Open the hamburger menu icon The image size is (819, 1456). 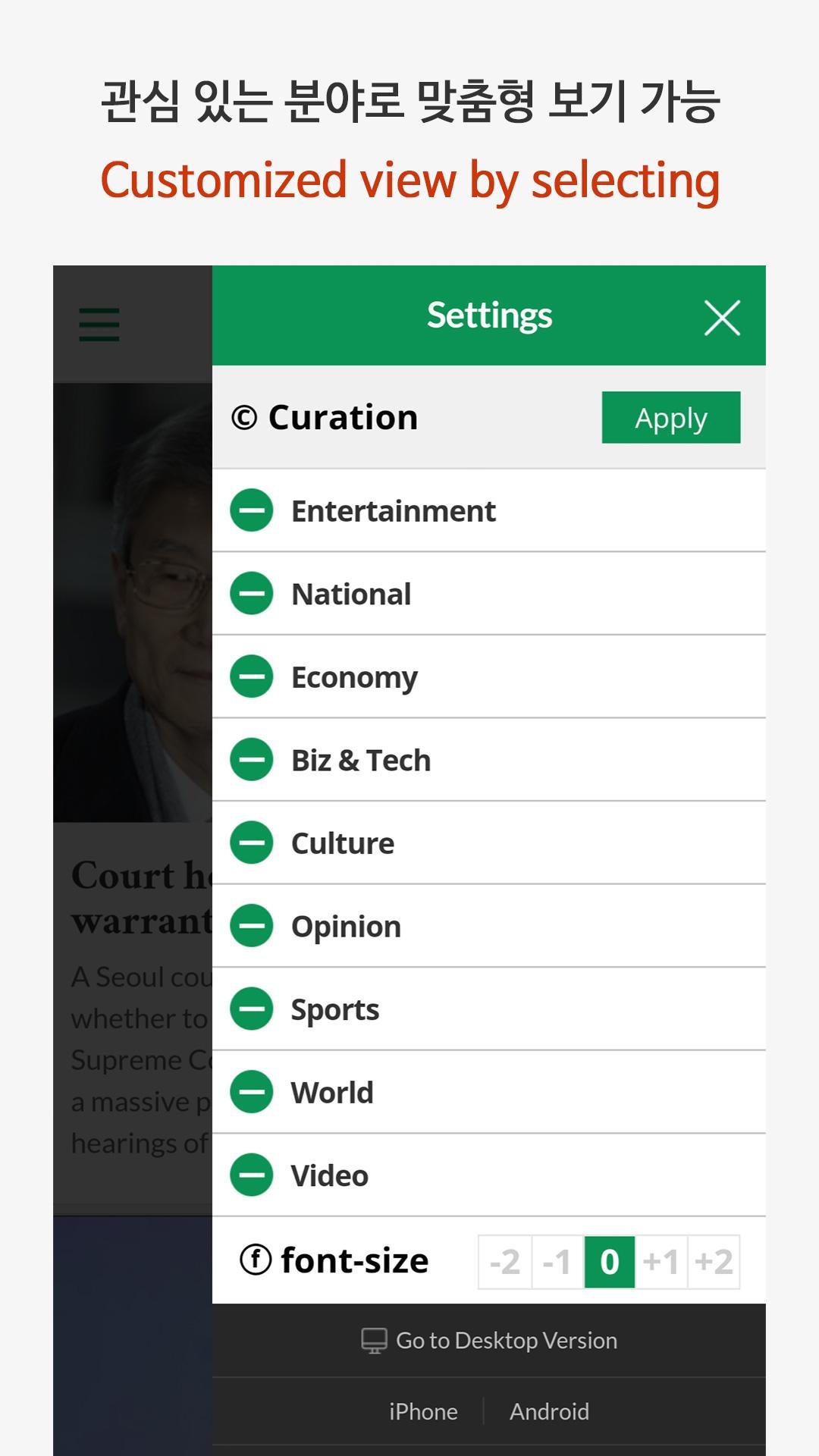point(99,325)
